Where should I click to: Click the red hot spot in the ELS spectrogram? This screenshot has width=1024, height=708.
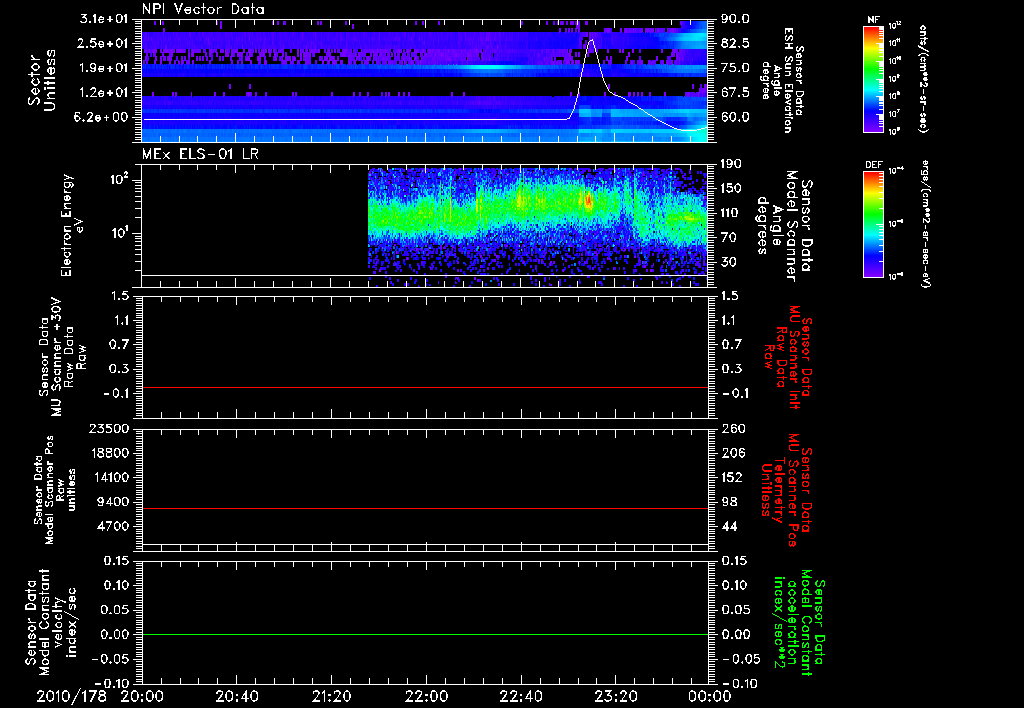coord(588,201)
